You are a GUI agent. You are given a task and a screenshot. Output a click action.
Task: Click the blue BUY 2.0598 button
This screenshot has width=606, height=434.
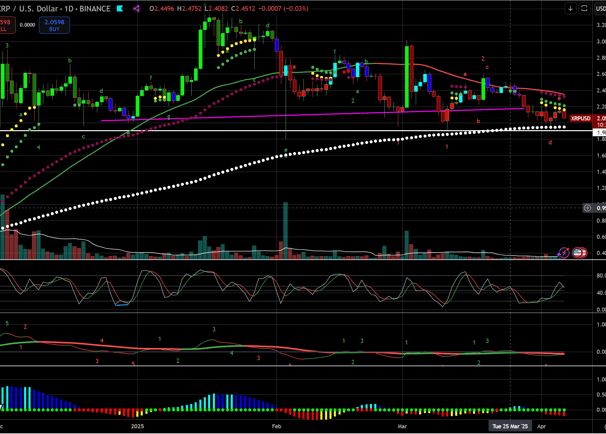pyautogui.click(x=54, y=25)
